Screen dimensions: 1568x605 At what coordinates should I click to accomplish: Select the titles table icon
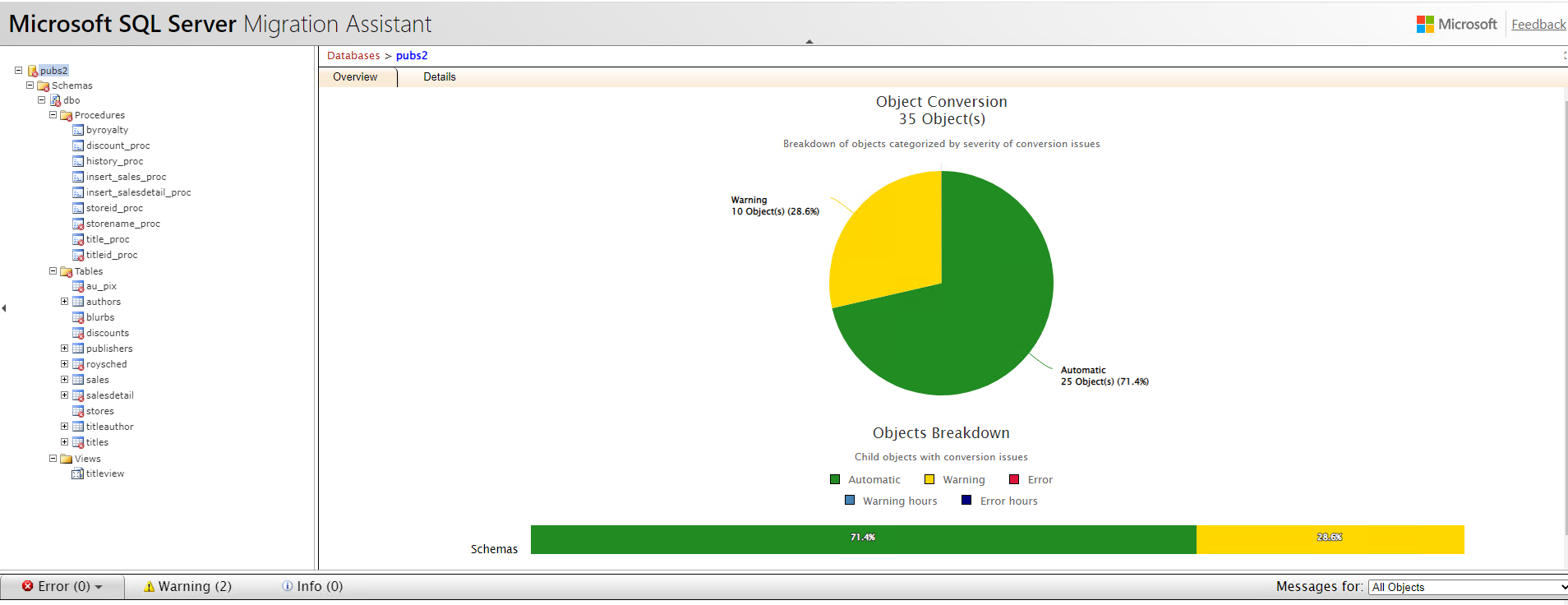click(x=78, y=442)
